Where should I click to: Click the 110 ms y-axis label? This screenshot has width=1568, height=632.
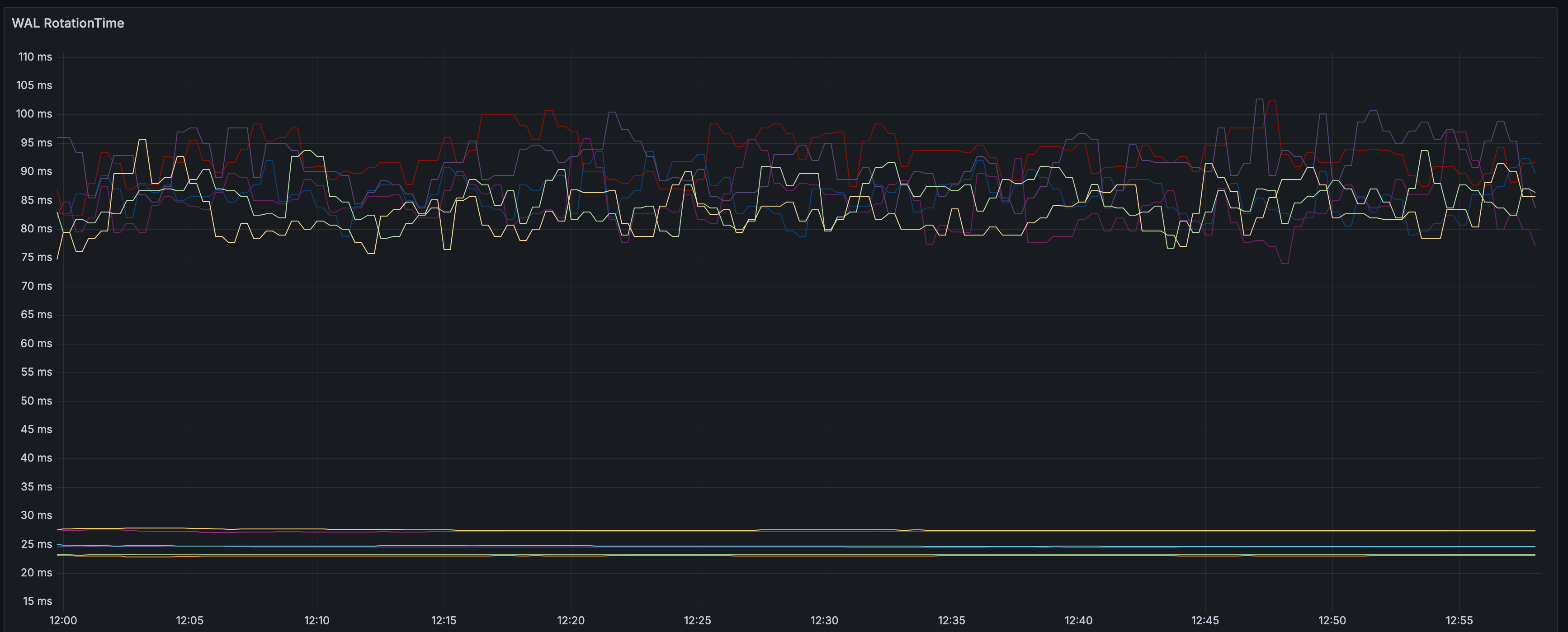click(35, 57)
